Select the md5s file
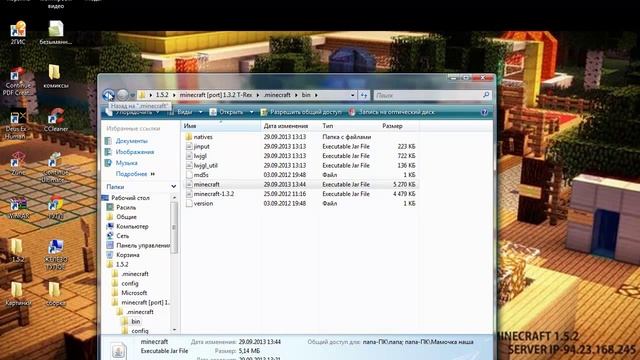Viewport: 640px width, 360px height. pyautogui.click(x=201, y=175)
